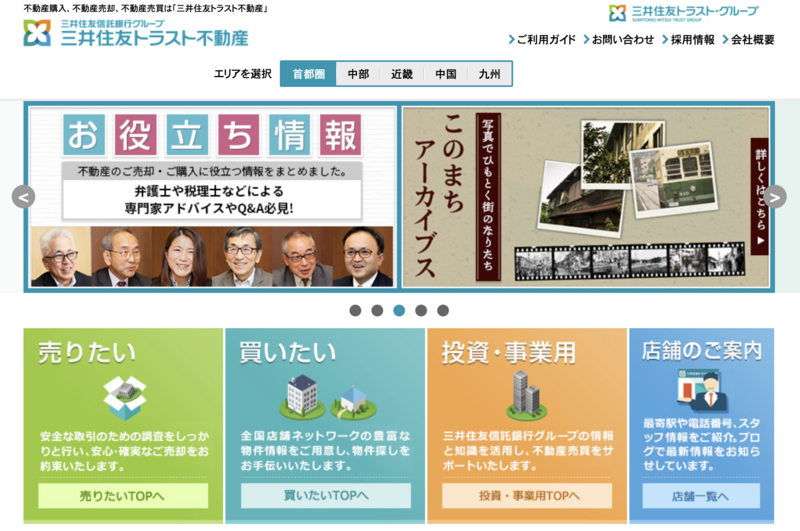800x531 pixels.
Task: Click the 売りたい heading
Action: pos(87,353)
